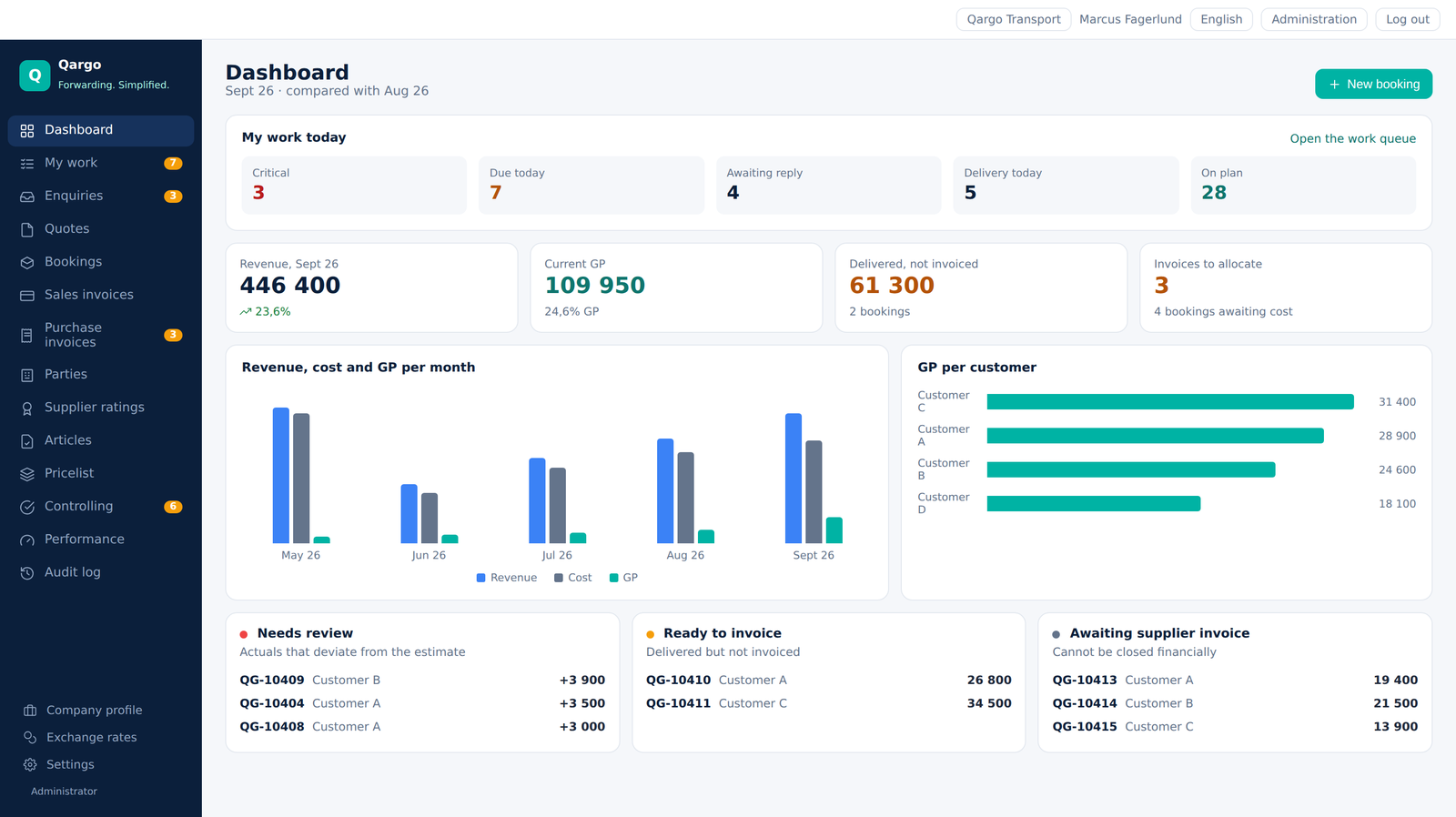The image size is (1456, 817).
Task: Open the Awaiting reply card
Action: tap(828, 186)
